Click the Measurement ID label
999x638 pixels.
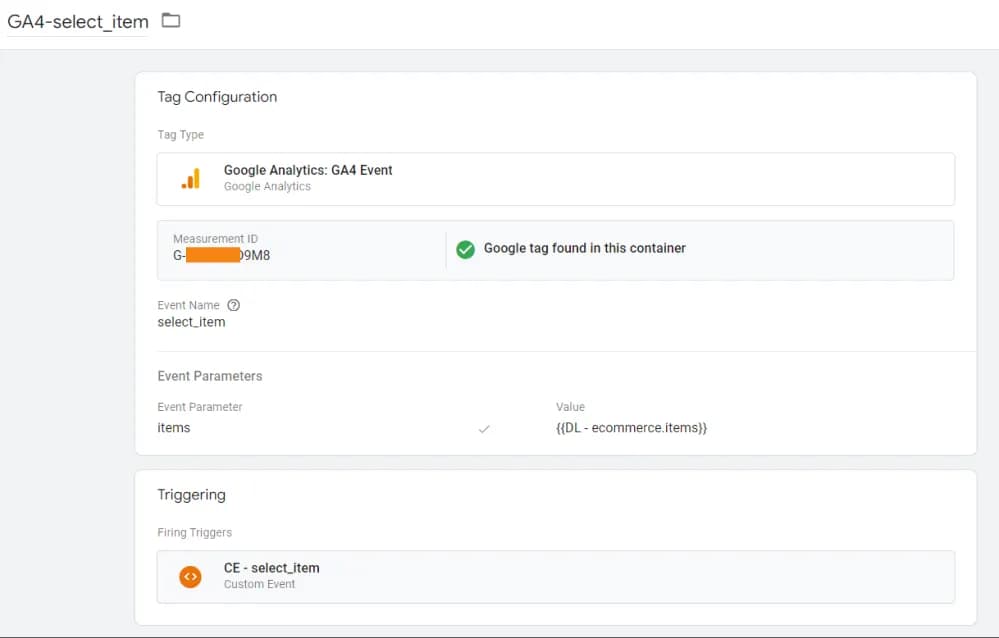(215, 238)
